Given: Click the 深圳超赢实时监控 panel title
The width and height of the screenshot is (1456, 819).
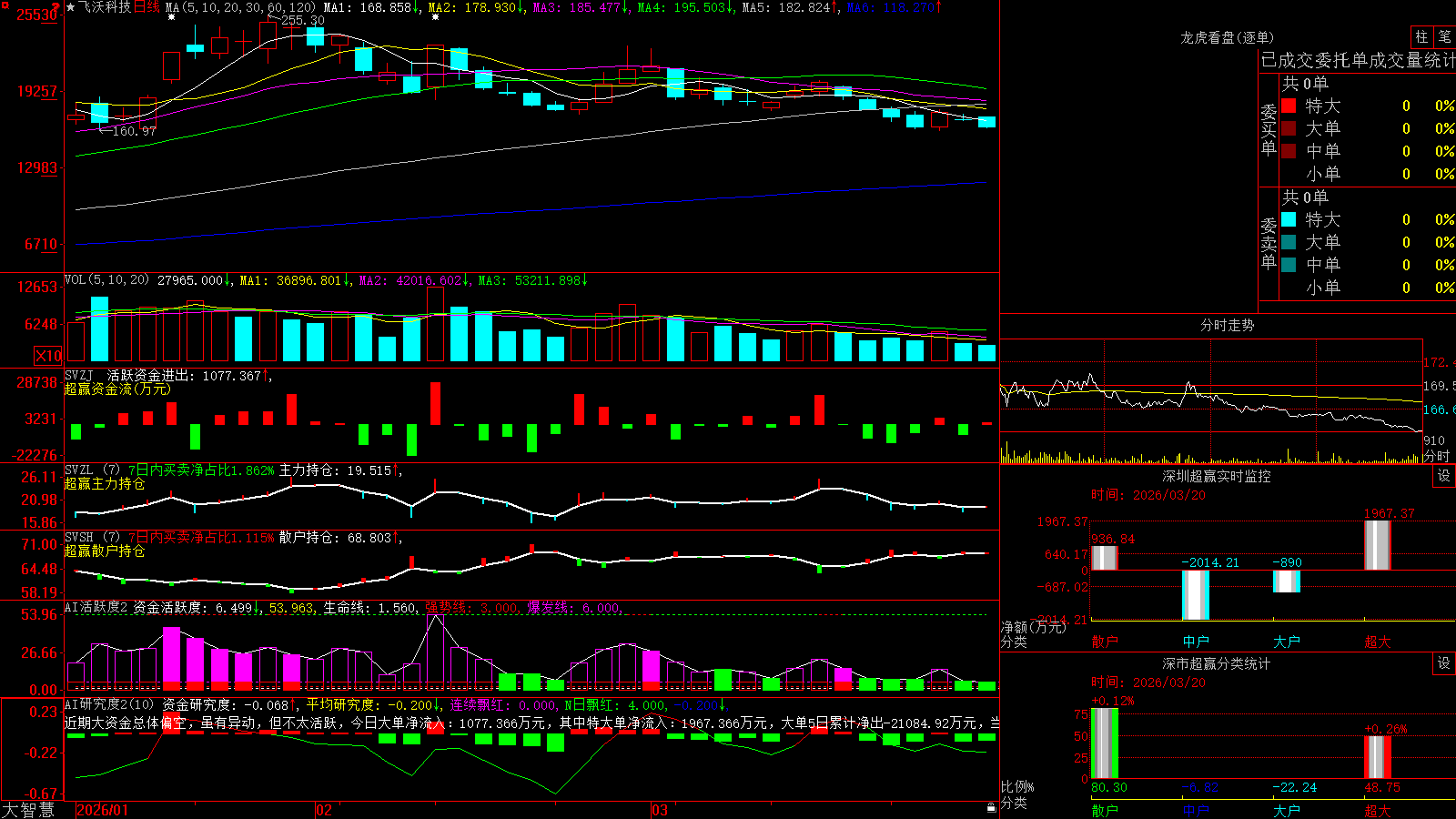Looking at the screenshot, I should (1216, 476).
